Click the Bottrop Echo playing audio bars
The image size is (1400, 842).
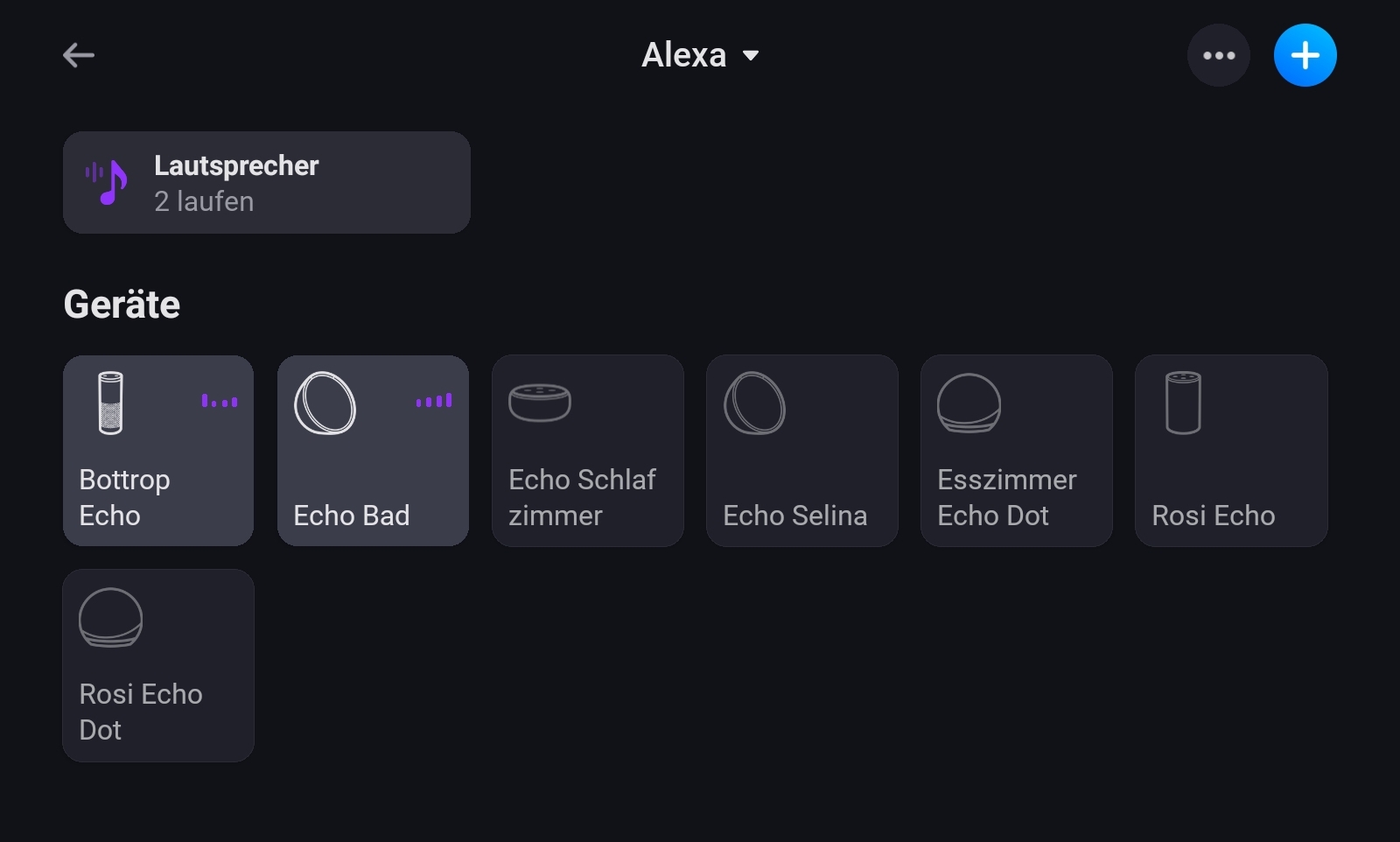coord(220,401)
